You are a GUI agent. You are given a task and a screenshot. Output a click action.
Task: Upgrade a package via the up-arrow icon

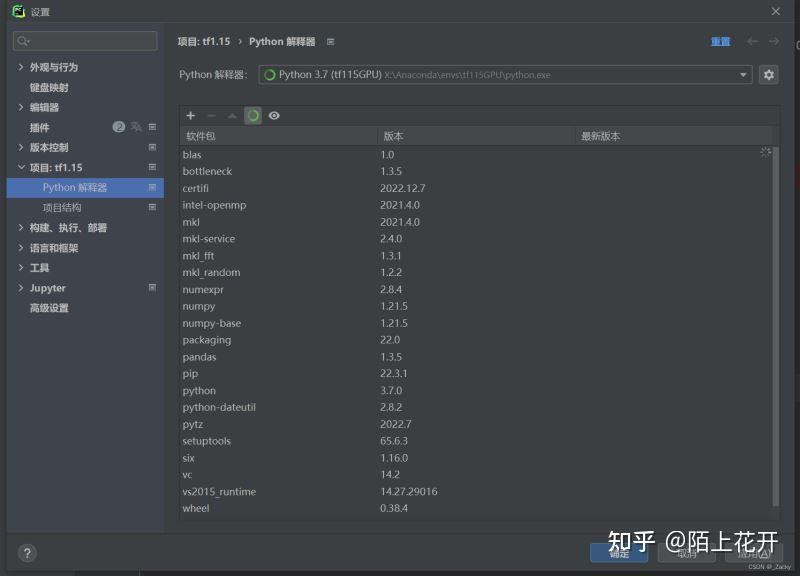(231, 115)
